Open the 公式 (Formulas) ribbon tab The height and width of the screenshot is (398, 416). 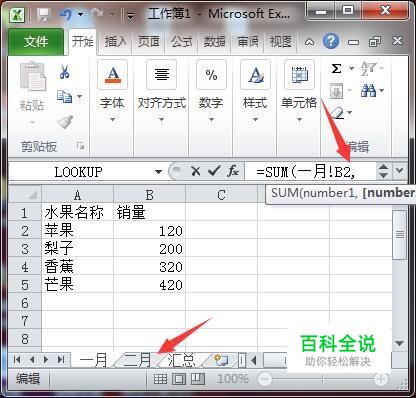click(x=181, y=42)
